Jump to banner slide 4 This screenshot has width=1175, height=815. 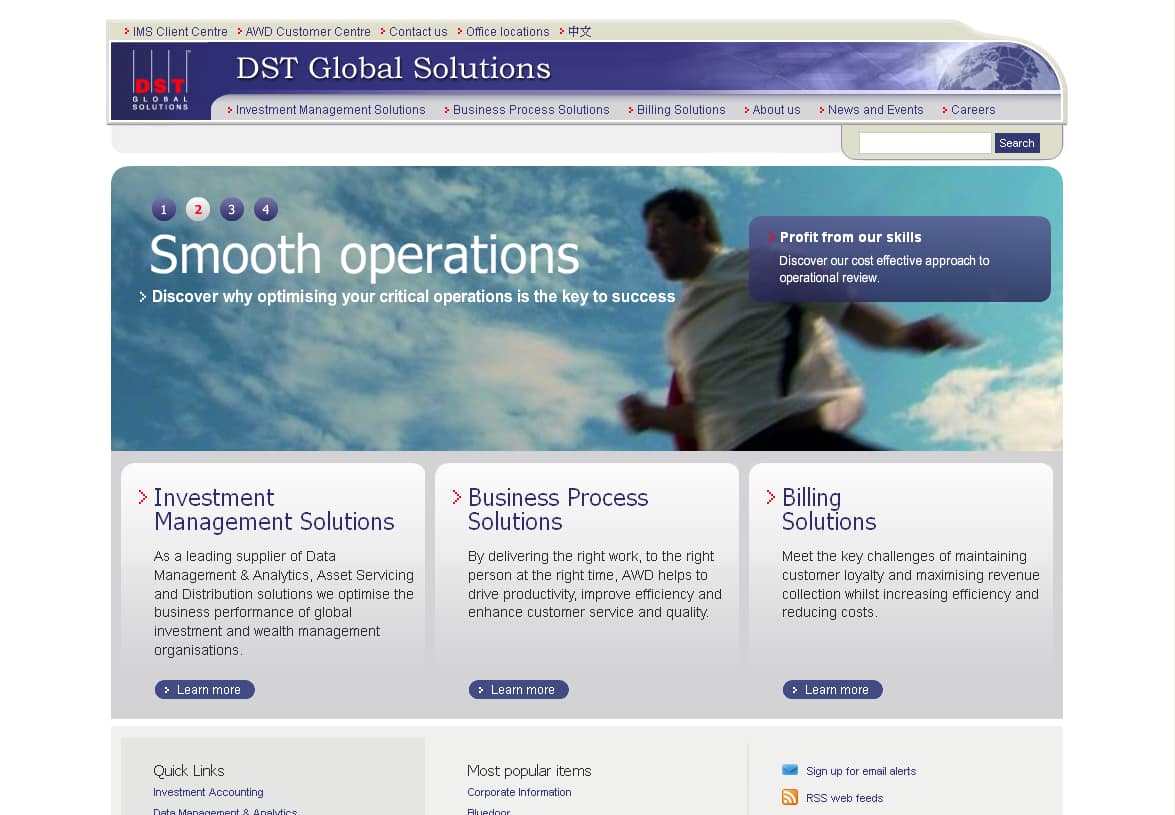(265, 209)
